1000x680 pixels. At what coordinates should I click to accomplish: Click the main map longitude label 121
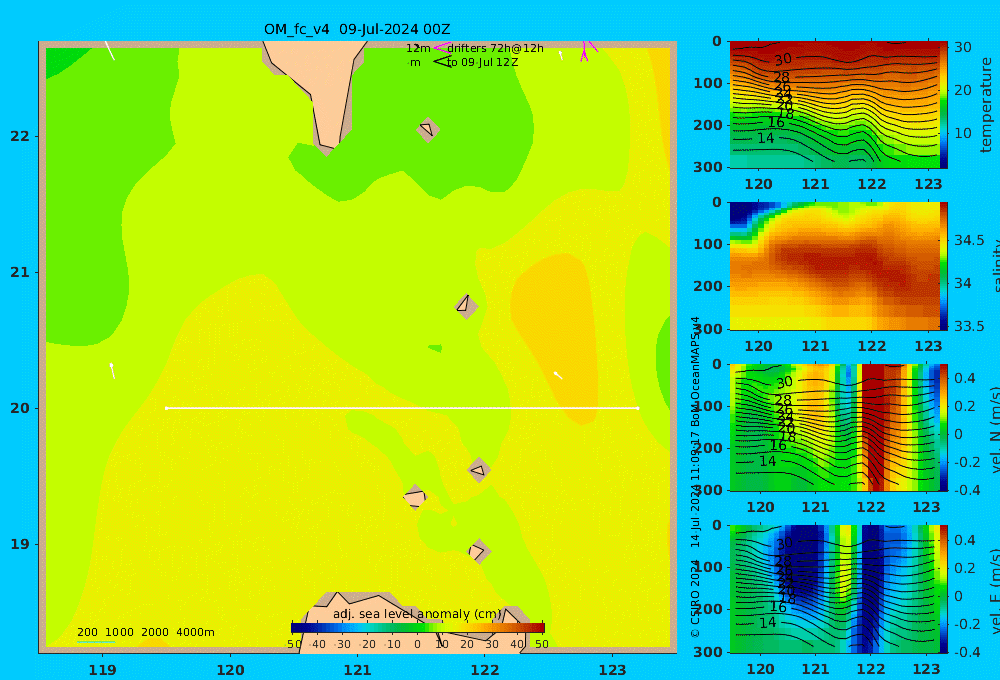pyautogui.click(x=357, y=670)
